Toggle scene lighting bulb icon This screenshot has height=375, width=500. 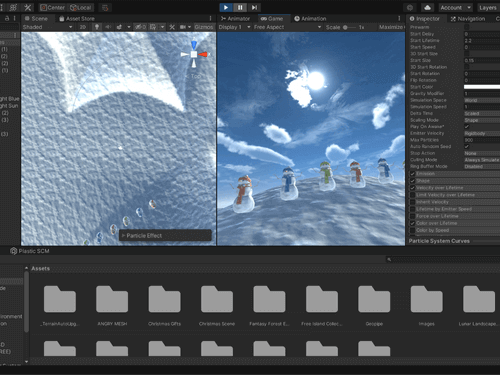point(97,27)
